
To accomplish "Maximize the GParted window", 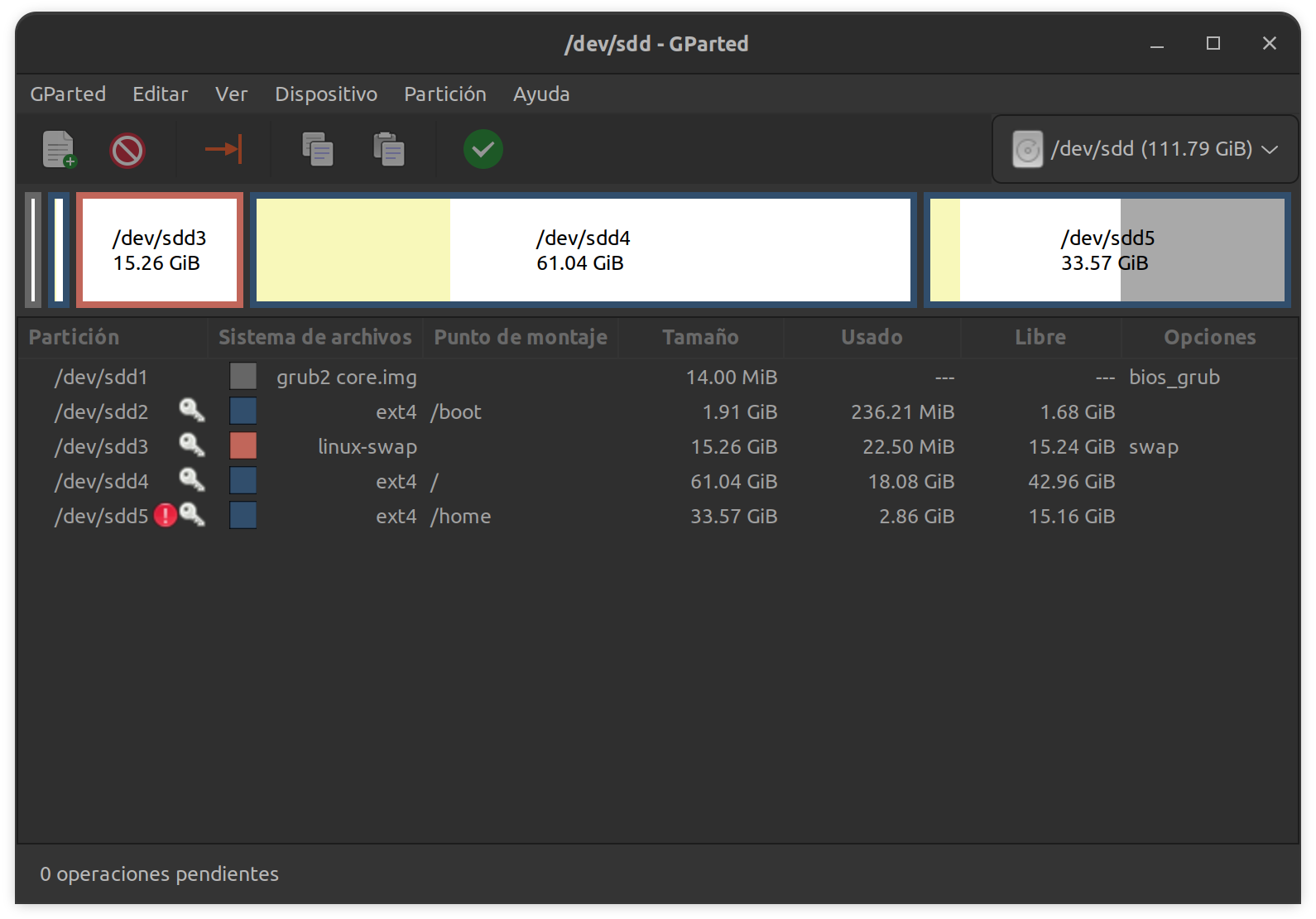I will pyautogui.click(x=1213, y=44).
